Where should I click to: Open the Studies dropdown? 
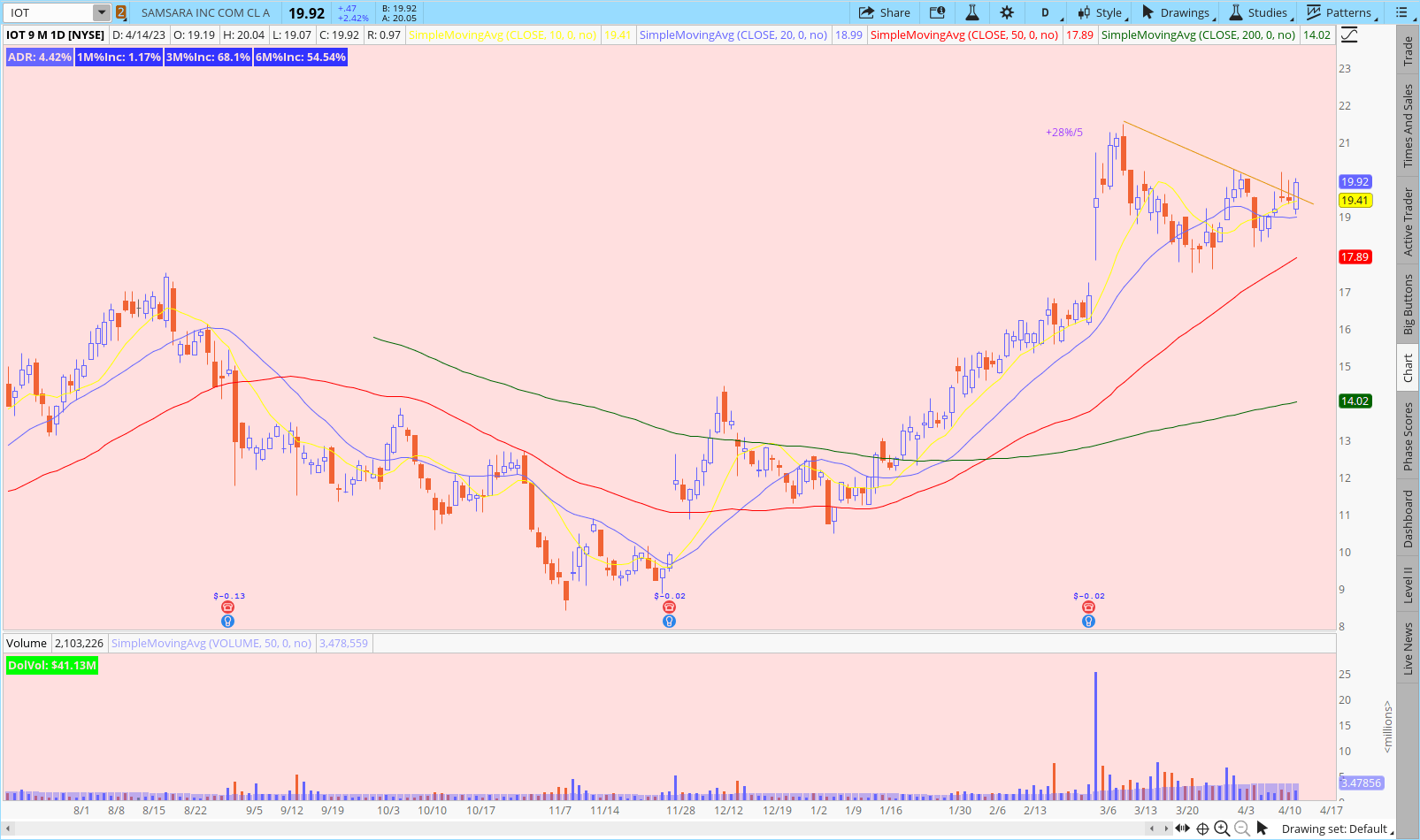tap(1261, 12)
